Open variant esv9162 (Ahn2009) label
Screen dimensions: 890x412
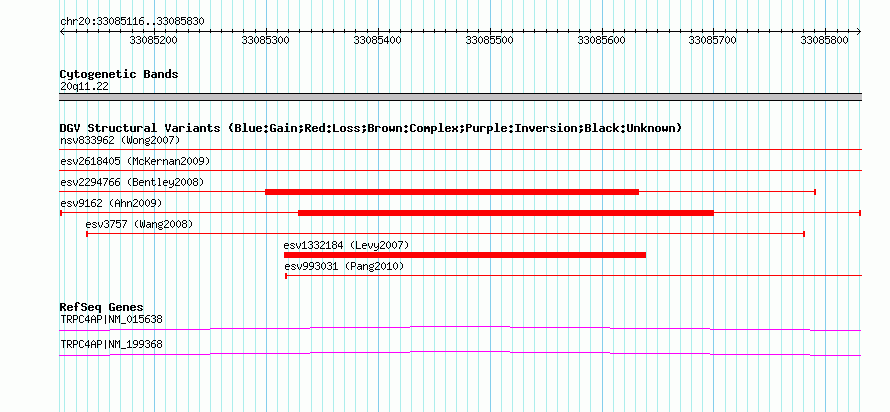coord(111,203)
